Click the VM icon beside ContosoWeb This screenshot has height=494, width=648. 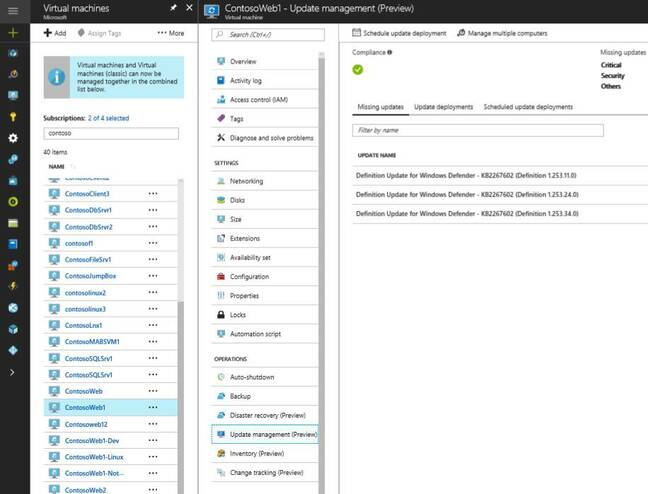(54, 391)
